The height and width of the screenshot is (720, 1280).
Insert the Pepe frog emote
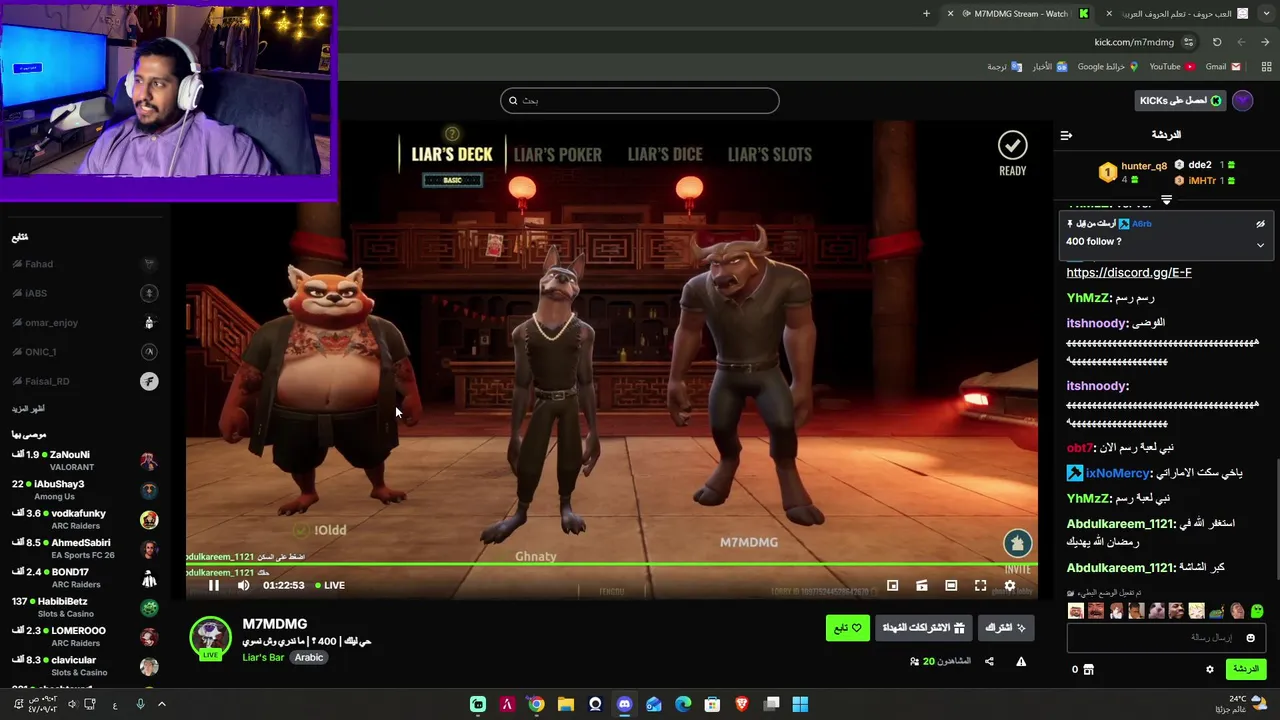click(x=1217, y=611)
